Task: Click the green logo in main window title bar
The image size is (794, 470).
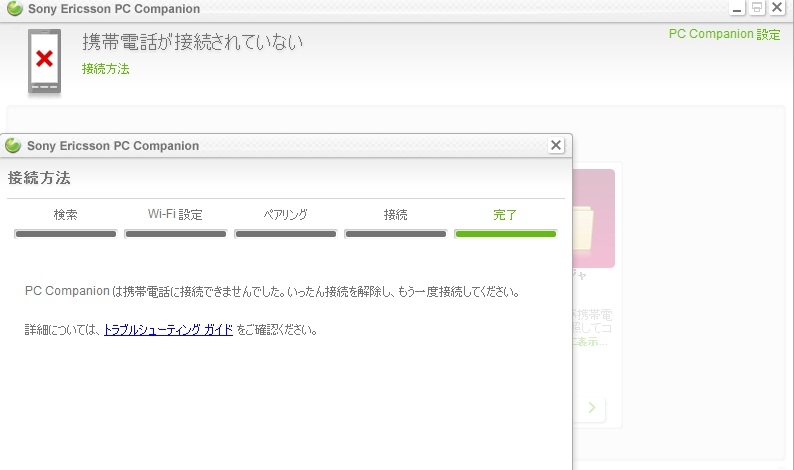Action: pyautogui.click(x=15, y=8)
